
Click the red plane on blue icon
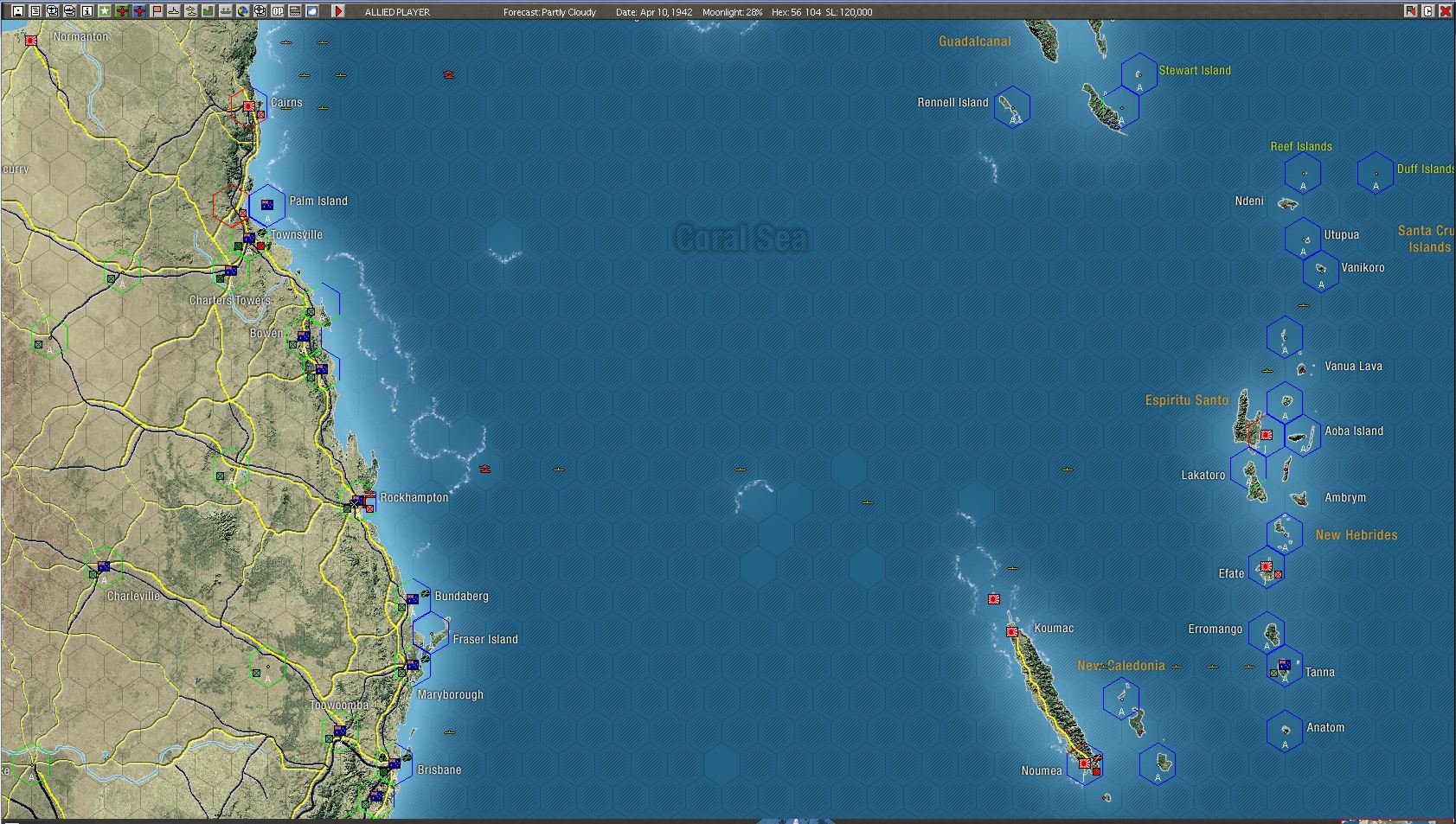coord(139,11)
